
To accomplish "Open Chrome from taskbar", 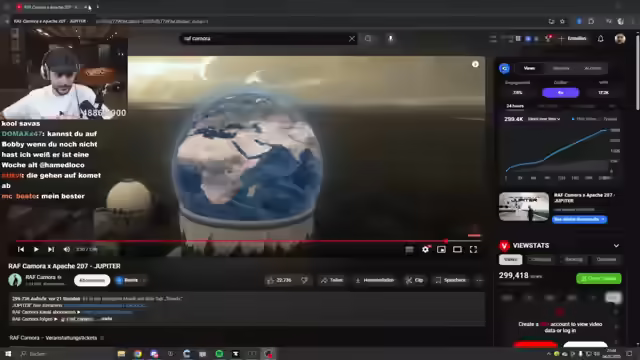I will pos(138,354).
